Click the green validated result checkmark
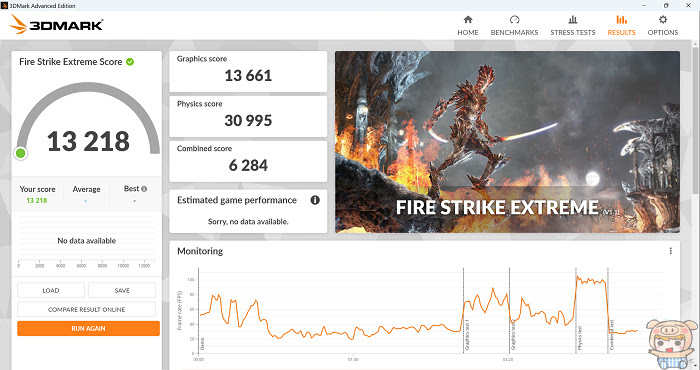 (130, 62)
